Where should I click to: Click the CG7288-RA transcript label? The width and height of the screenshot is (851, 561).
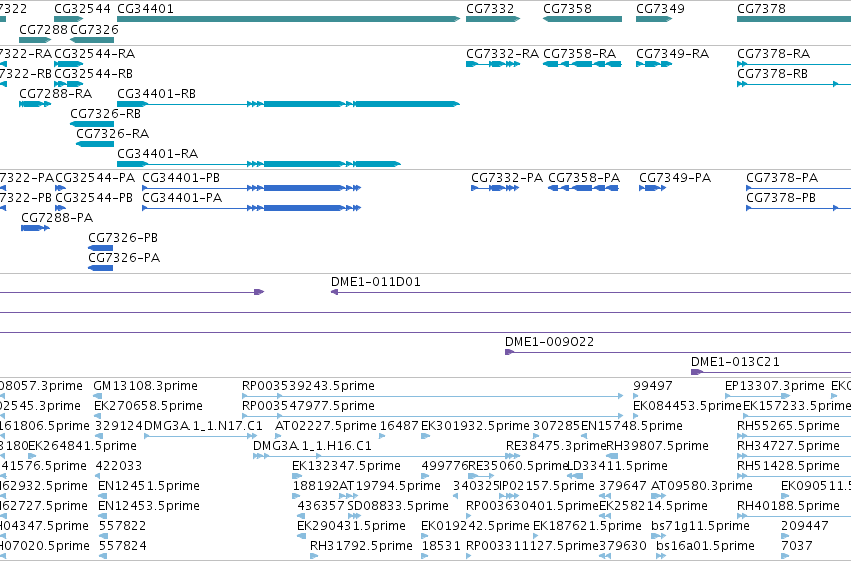click(56, 94)
